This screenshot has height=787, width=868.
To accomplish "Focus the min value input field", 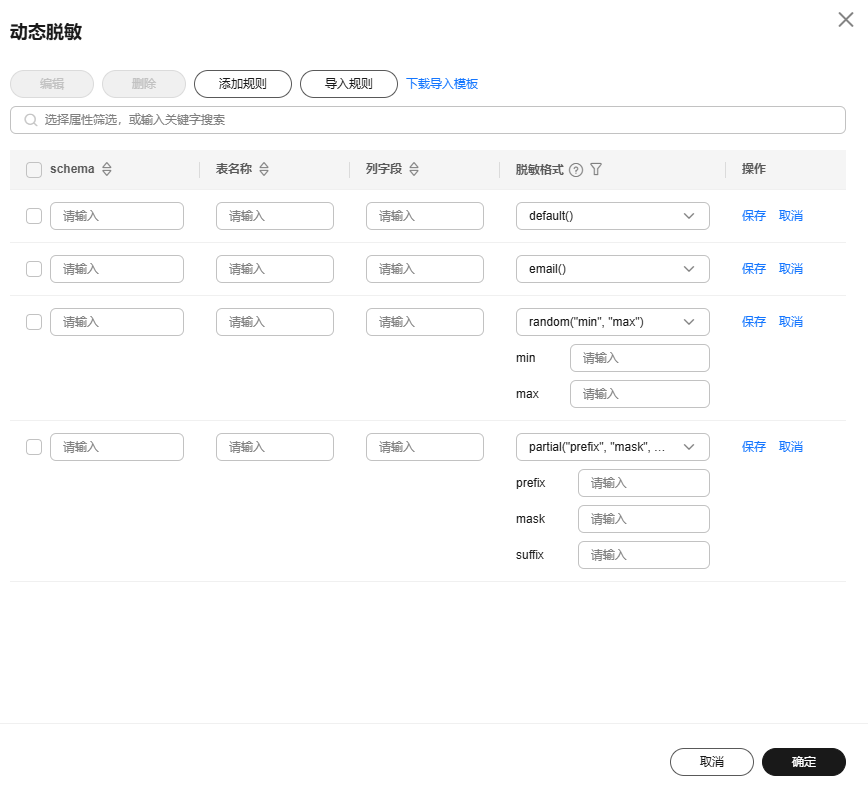I will pos(639,358).
